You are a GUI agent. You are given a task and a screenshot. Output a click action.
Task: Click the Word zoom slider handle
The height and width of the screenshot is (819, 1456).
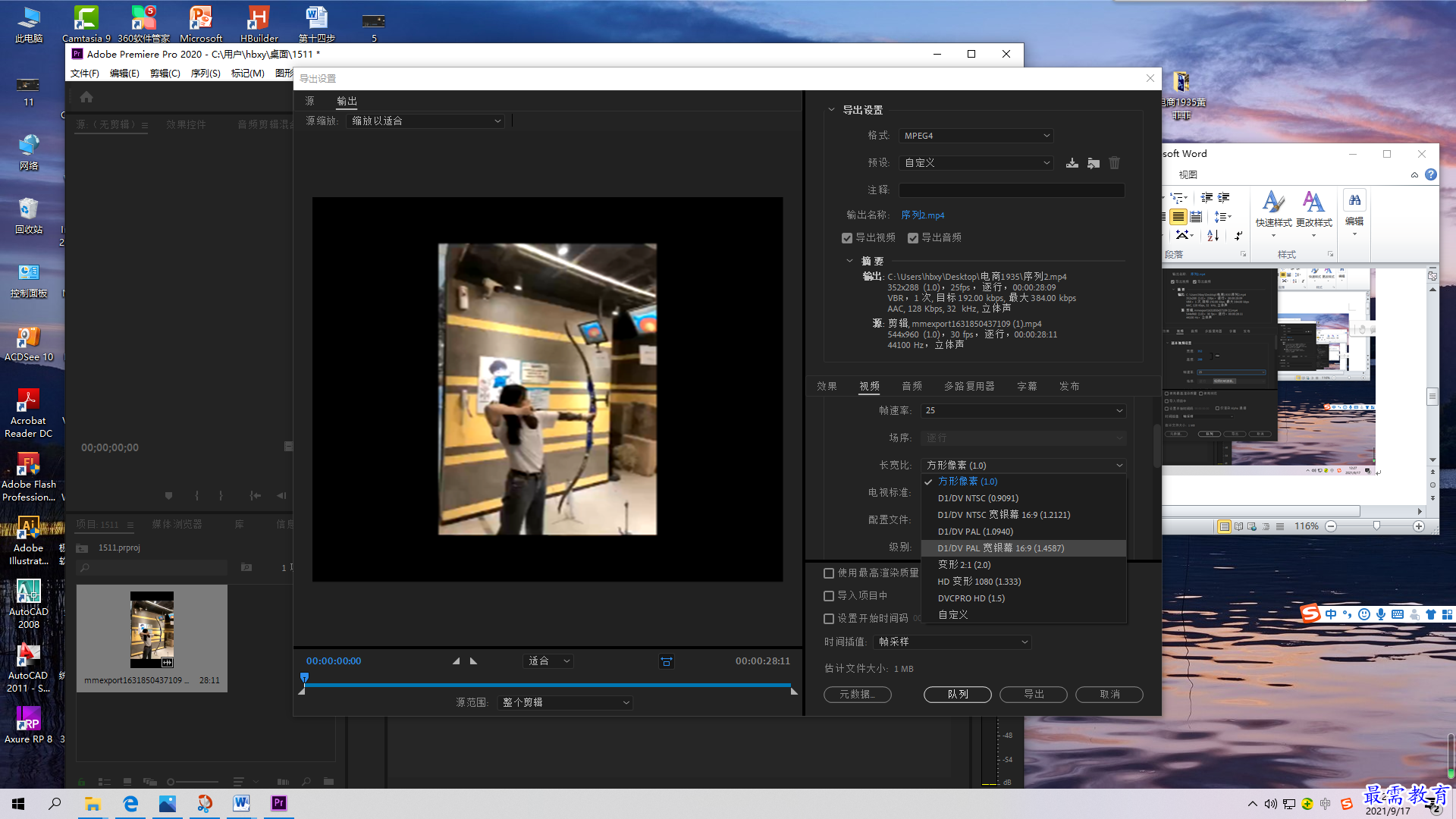click(1376, 526)
